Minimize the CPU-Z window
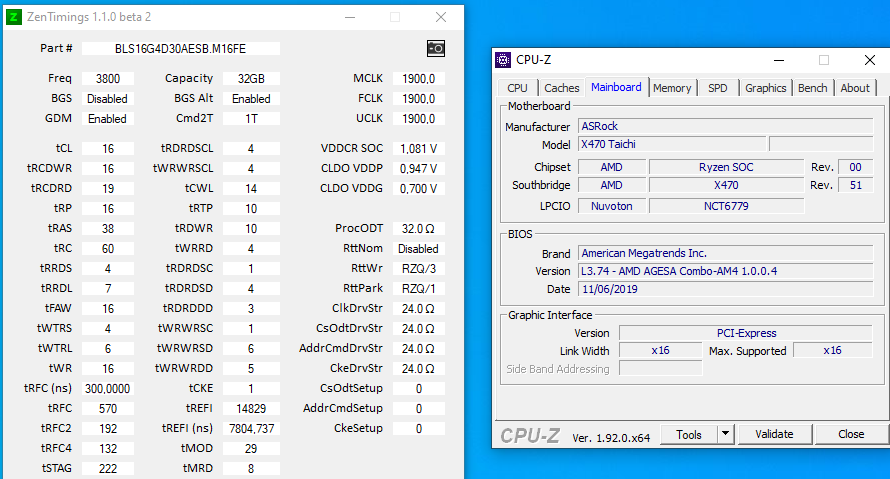 coord(779,60)
